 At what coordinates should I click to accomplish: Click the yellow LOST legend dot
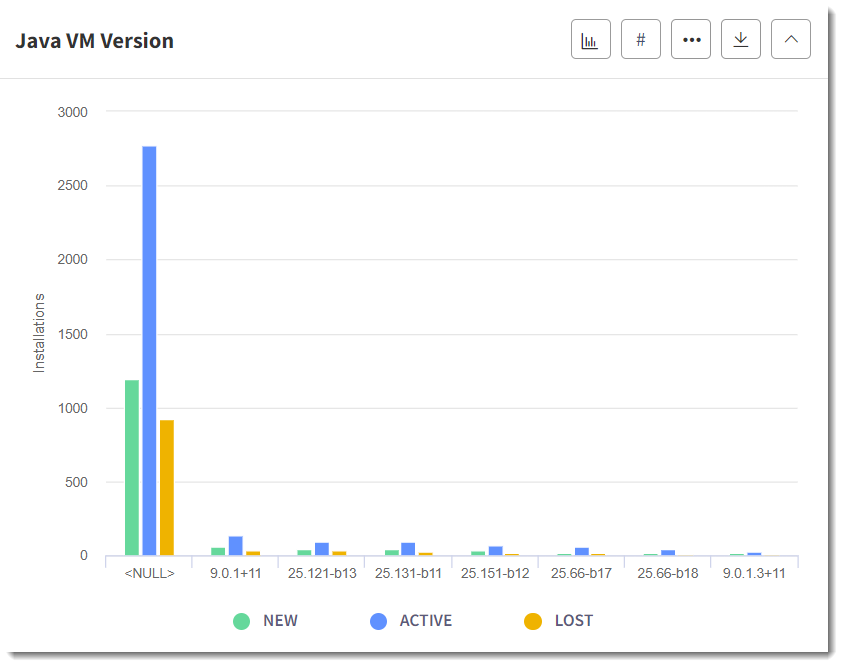tap(533, 621)
